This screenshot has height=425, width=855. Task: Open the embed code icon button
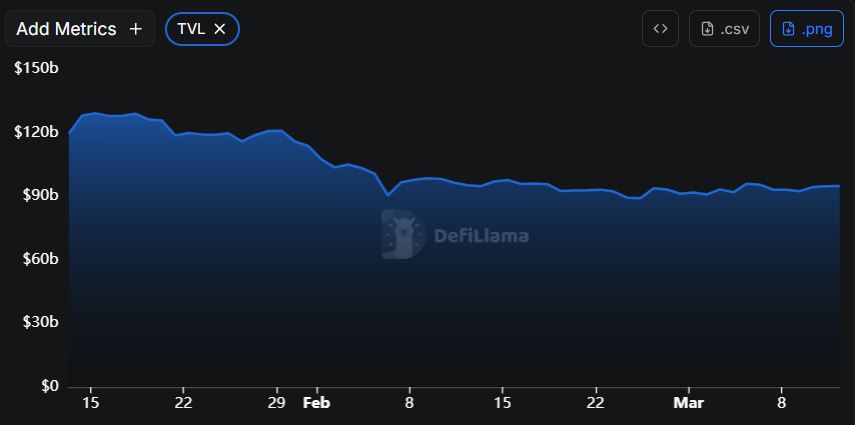click(660, 29)
